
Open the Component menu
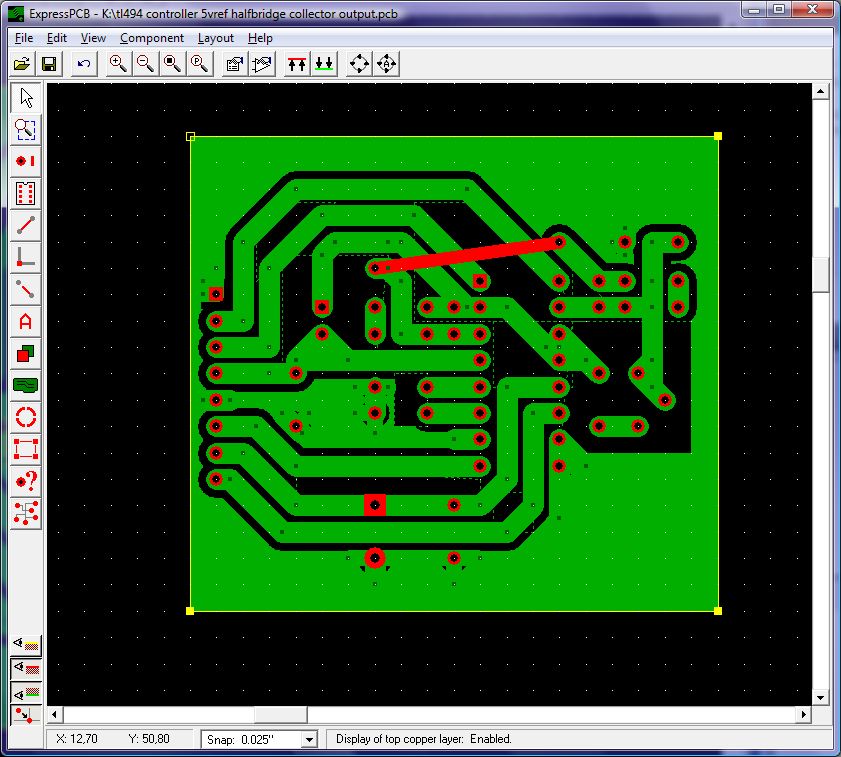coord(152,38)
